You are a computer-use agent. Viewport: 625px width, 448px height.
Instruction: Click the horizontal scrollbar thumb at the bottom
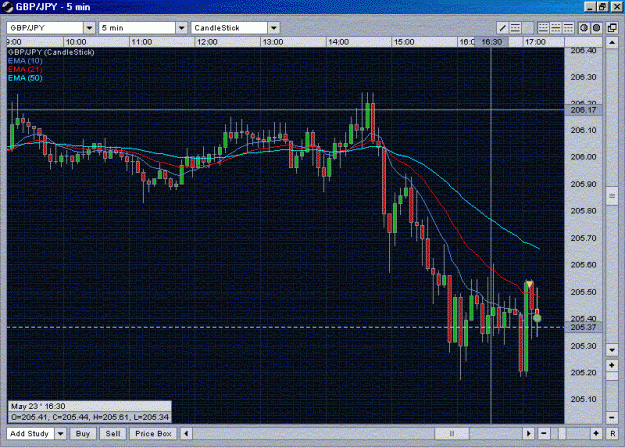pos(452,433)
